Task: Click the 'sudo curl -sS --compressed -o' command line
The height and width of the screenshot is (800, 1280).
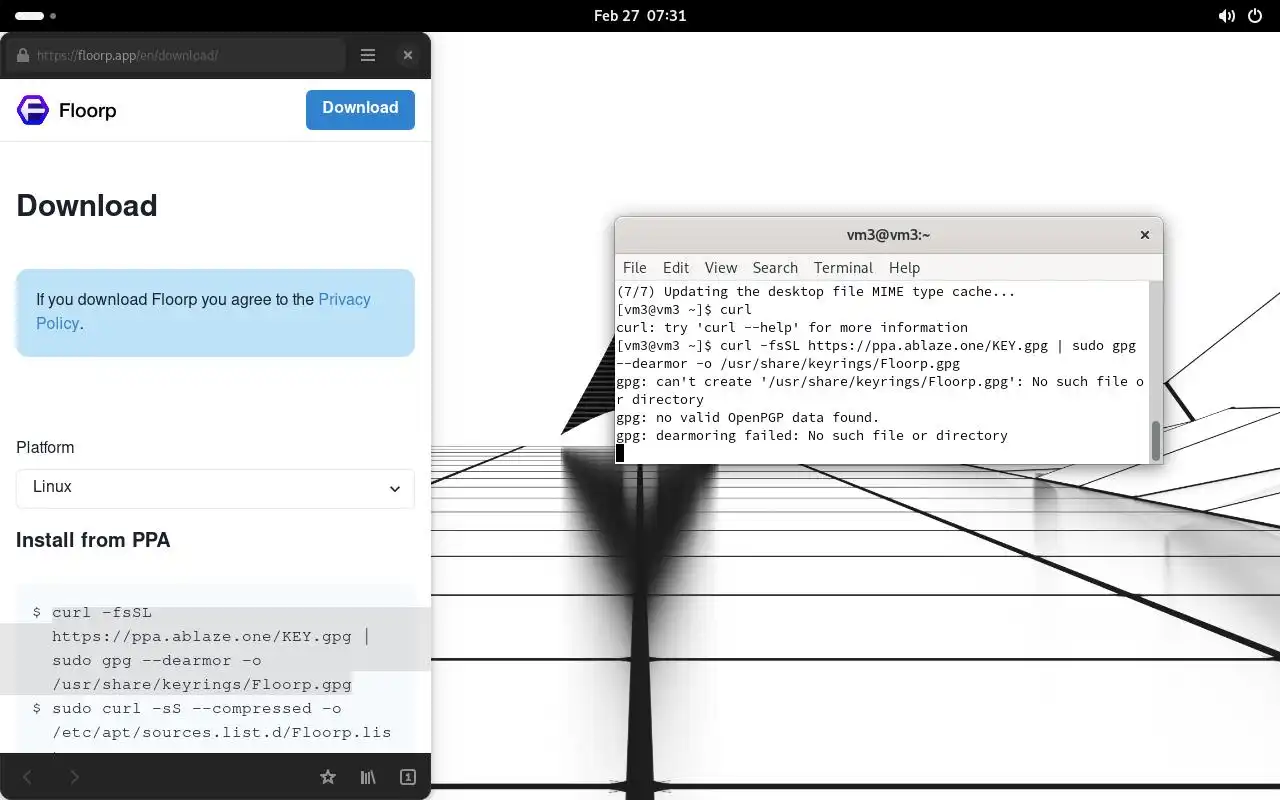Action: point(197,709)
